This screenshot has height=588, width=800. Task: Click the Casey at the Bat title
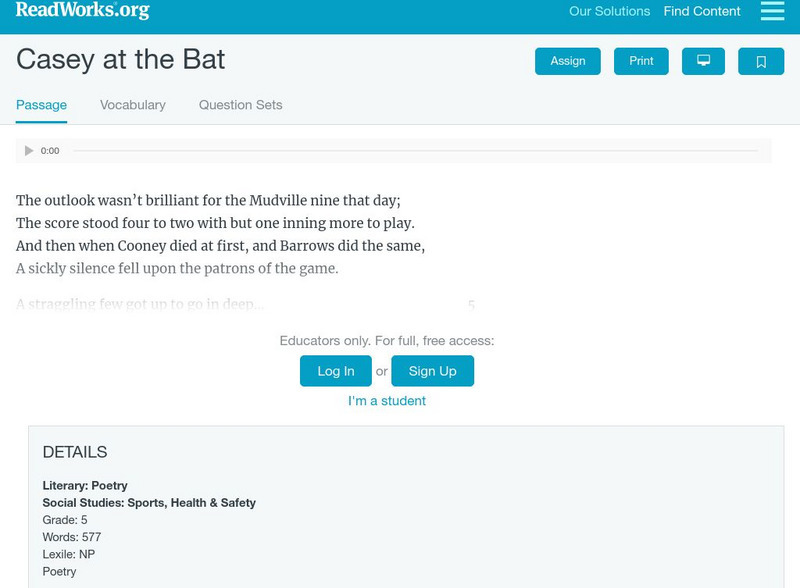tap(120, 59)
